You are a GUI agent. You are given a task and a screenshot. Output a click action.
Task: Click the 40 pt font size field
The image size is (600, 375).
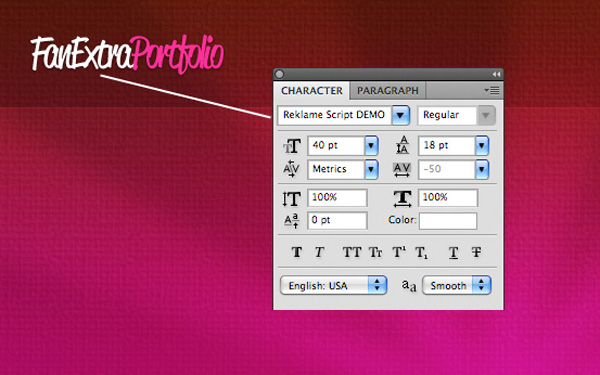click(336, 146)
